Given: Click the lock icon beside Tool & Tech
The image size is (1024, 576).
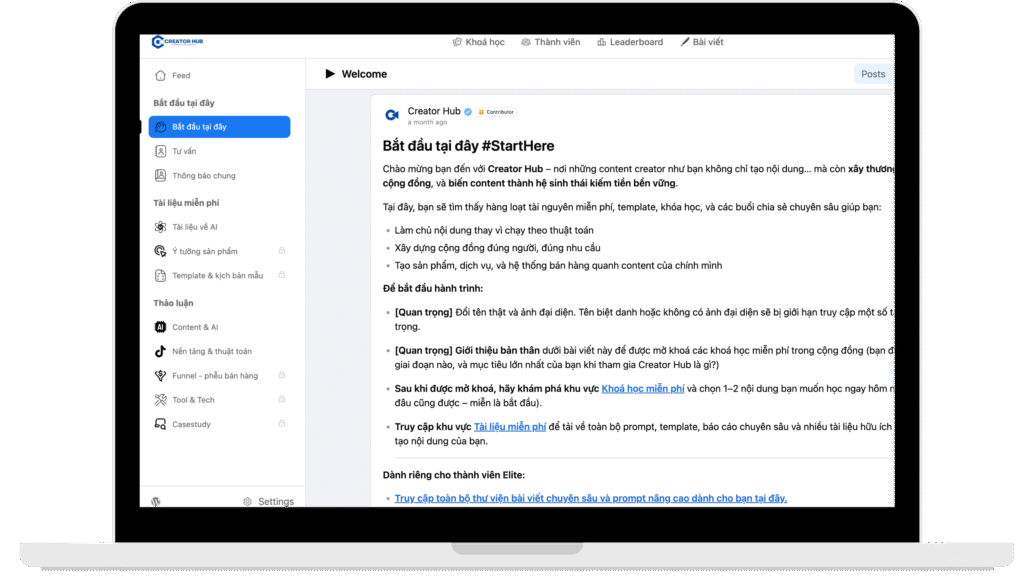Looking at the screenshot, I should (x=281, y=399).
